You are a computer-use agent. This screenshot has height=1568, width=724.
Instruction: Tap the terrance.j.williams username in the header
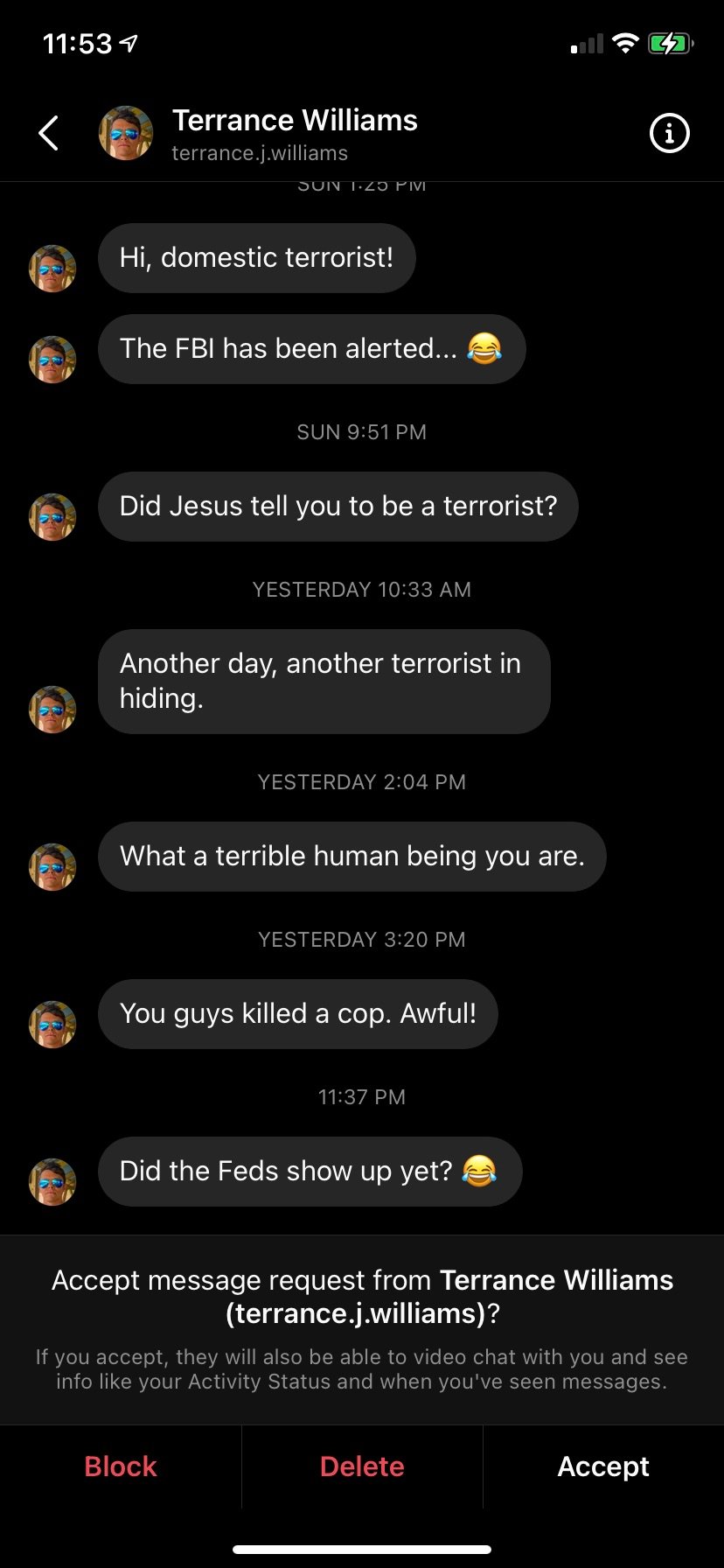point(260,154)
